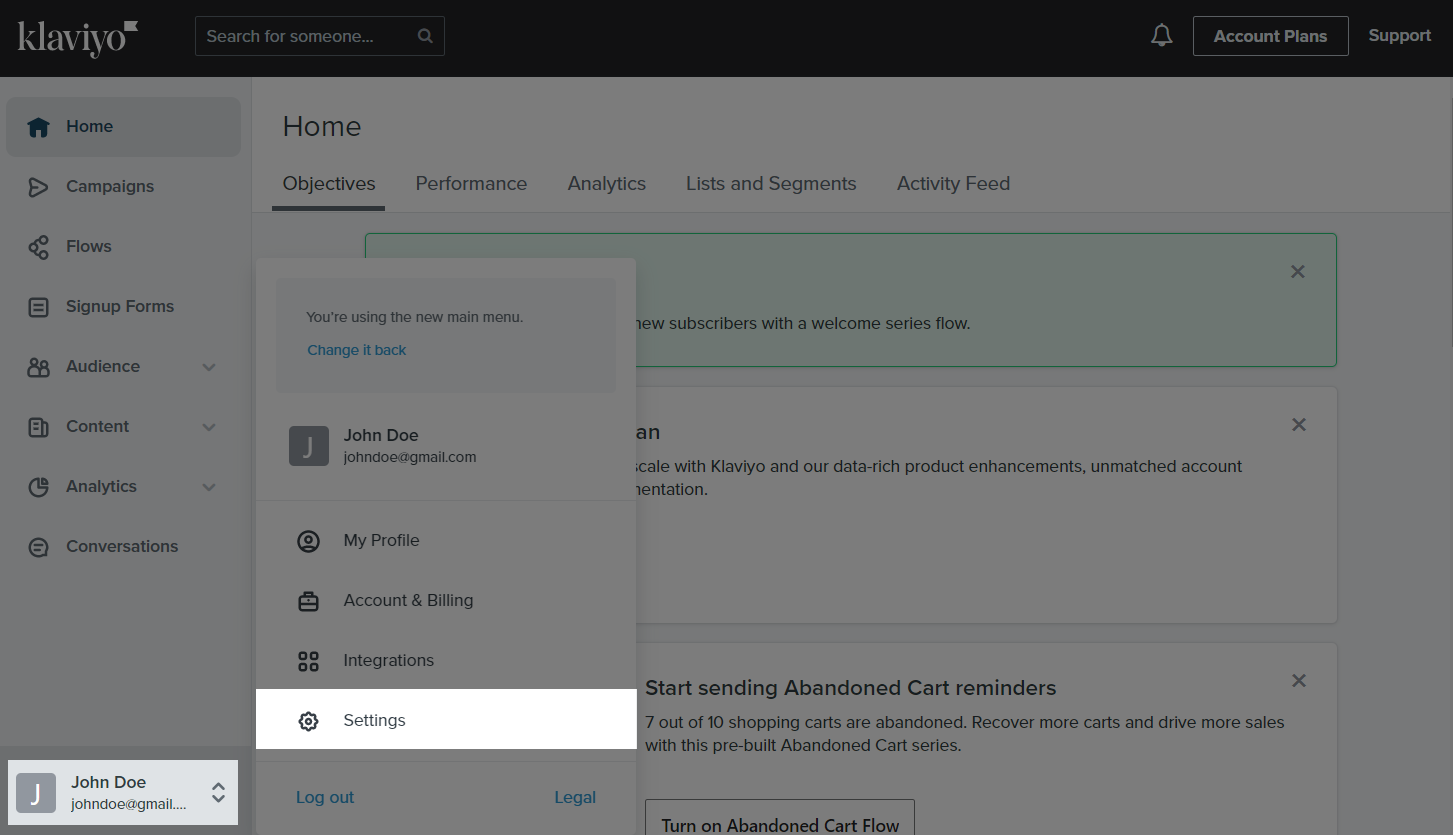Expand the Content submenu chevron
Viewport: 1453px width, 835px height.
click(x=209, y=427)
